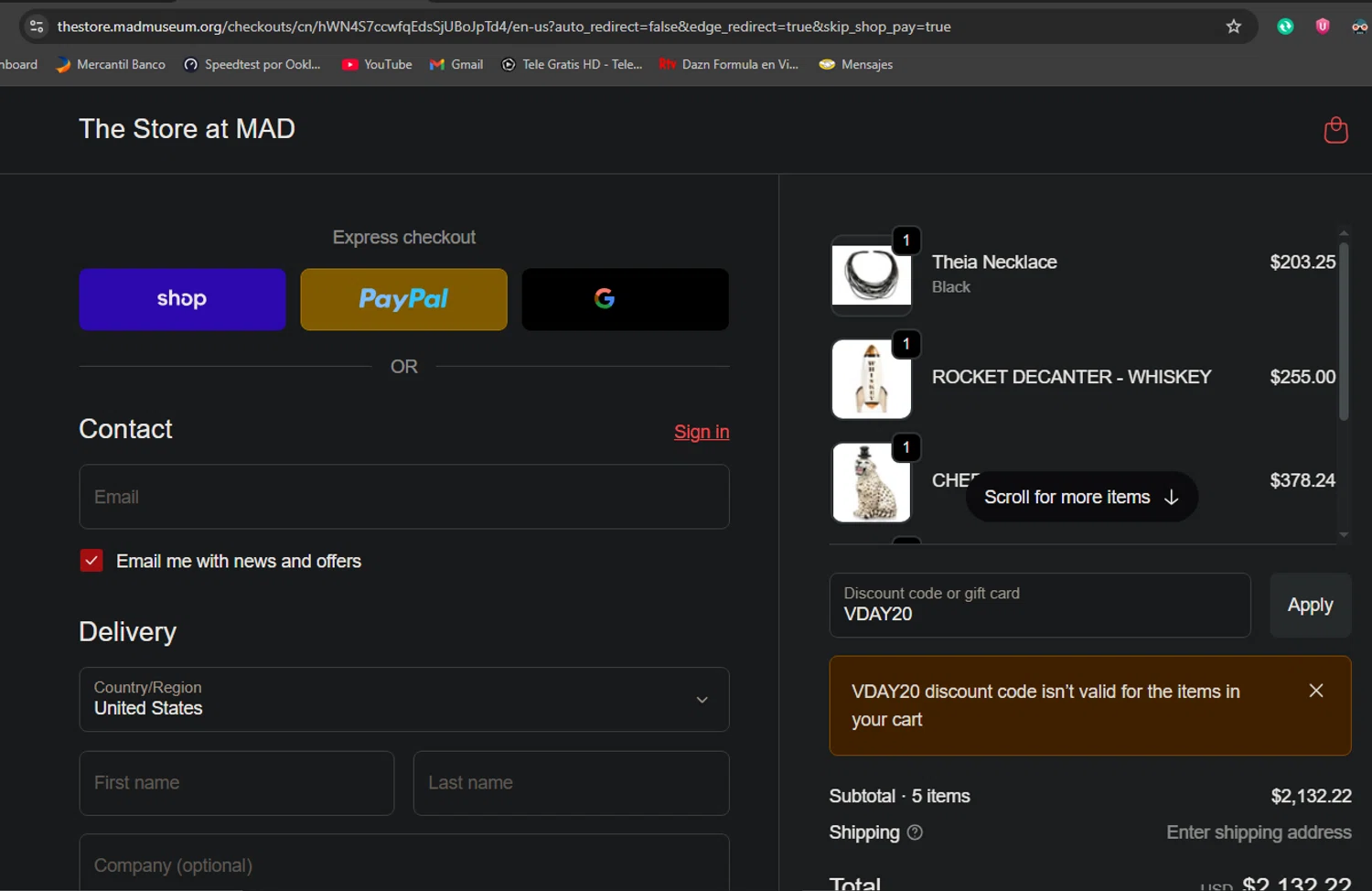Open the pink shield extension icon
This screenshot has height=891, width=1372.
[x=1323, y=27]
